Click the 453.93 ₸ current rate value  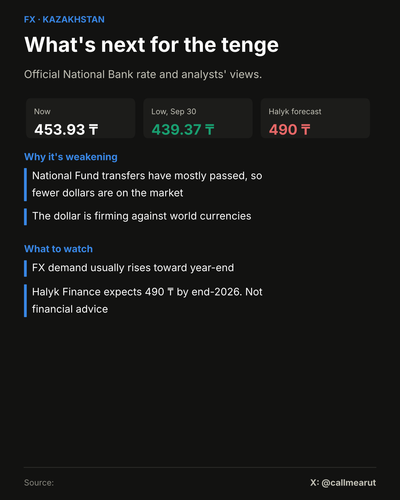[66, 129]
